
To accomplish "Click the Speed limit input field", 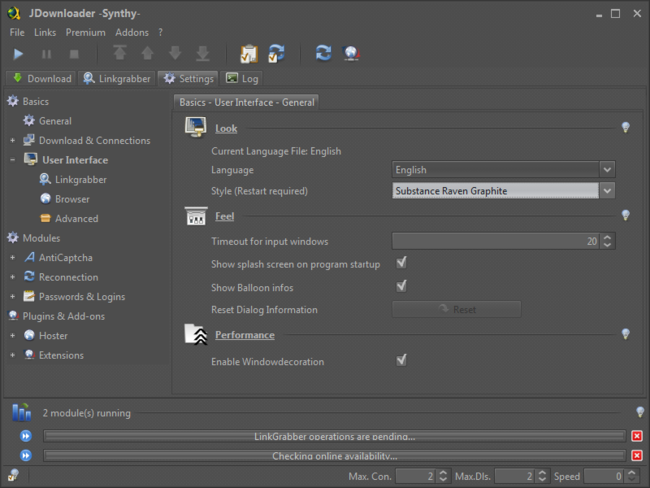I will pyautogui.click(x=604, y=476).
